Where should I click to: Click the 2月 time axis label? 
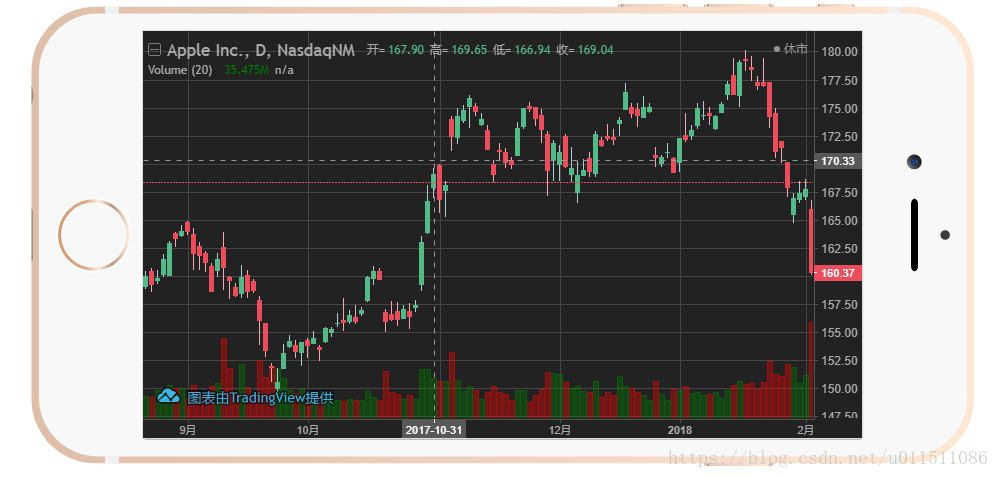tap(806, 430)
